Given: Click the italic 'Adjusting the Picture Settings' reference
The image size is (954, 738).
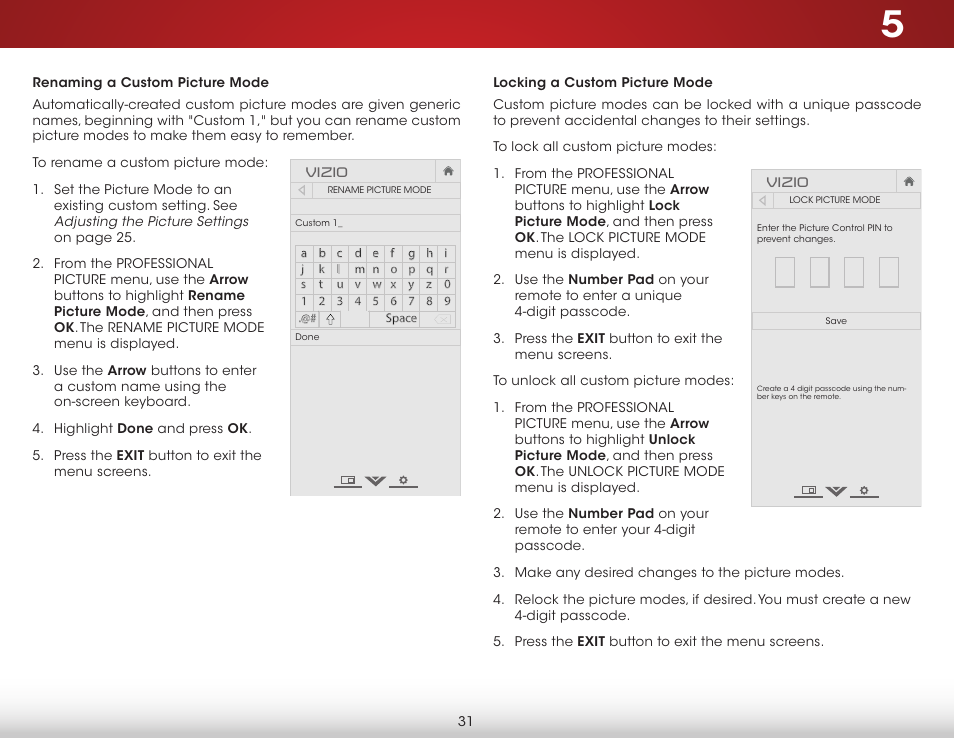Looking at the screenshot, I should (151, 221).
